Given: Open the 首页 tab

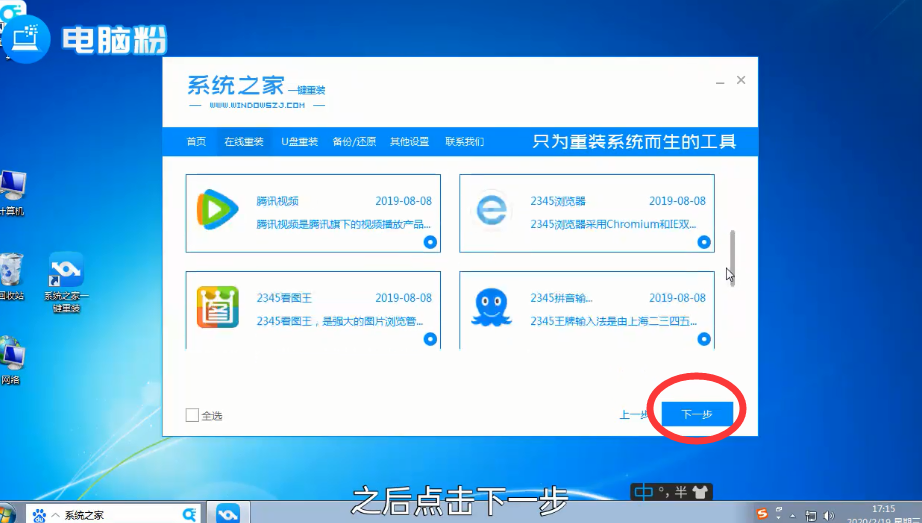Looking at the screenshot, I should pyautogui.click(x=196, y=141).
